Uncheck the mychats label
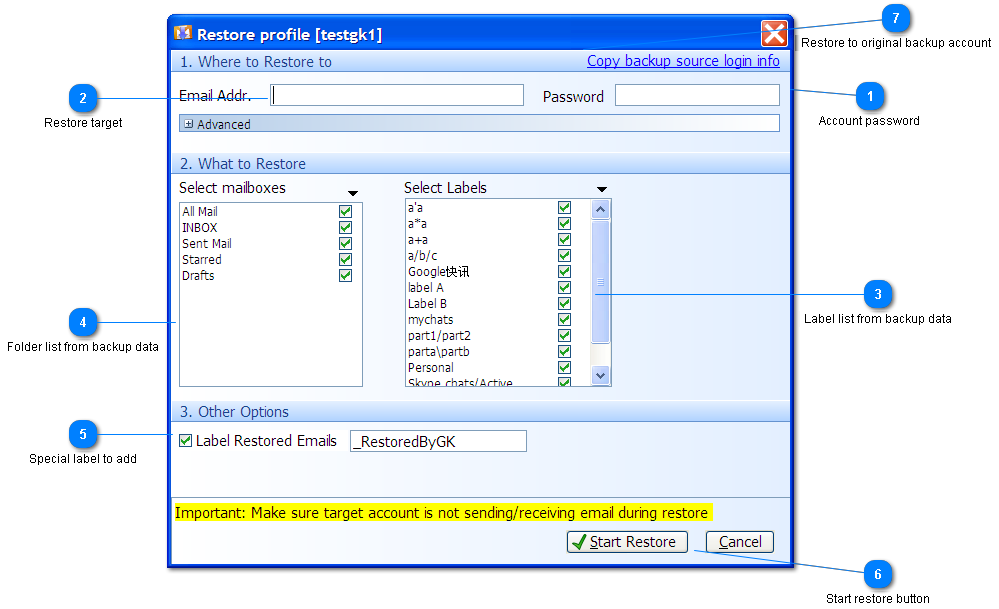The image size is (999, 609). coord(564,319)
